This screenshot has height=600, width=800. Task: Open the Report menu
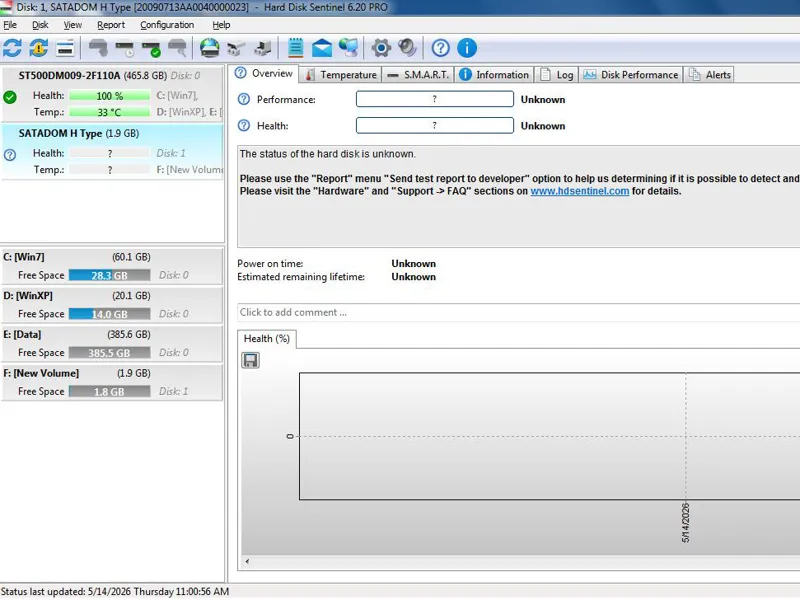pyautogui.click(x=111, y=25)
